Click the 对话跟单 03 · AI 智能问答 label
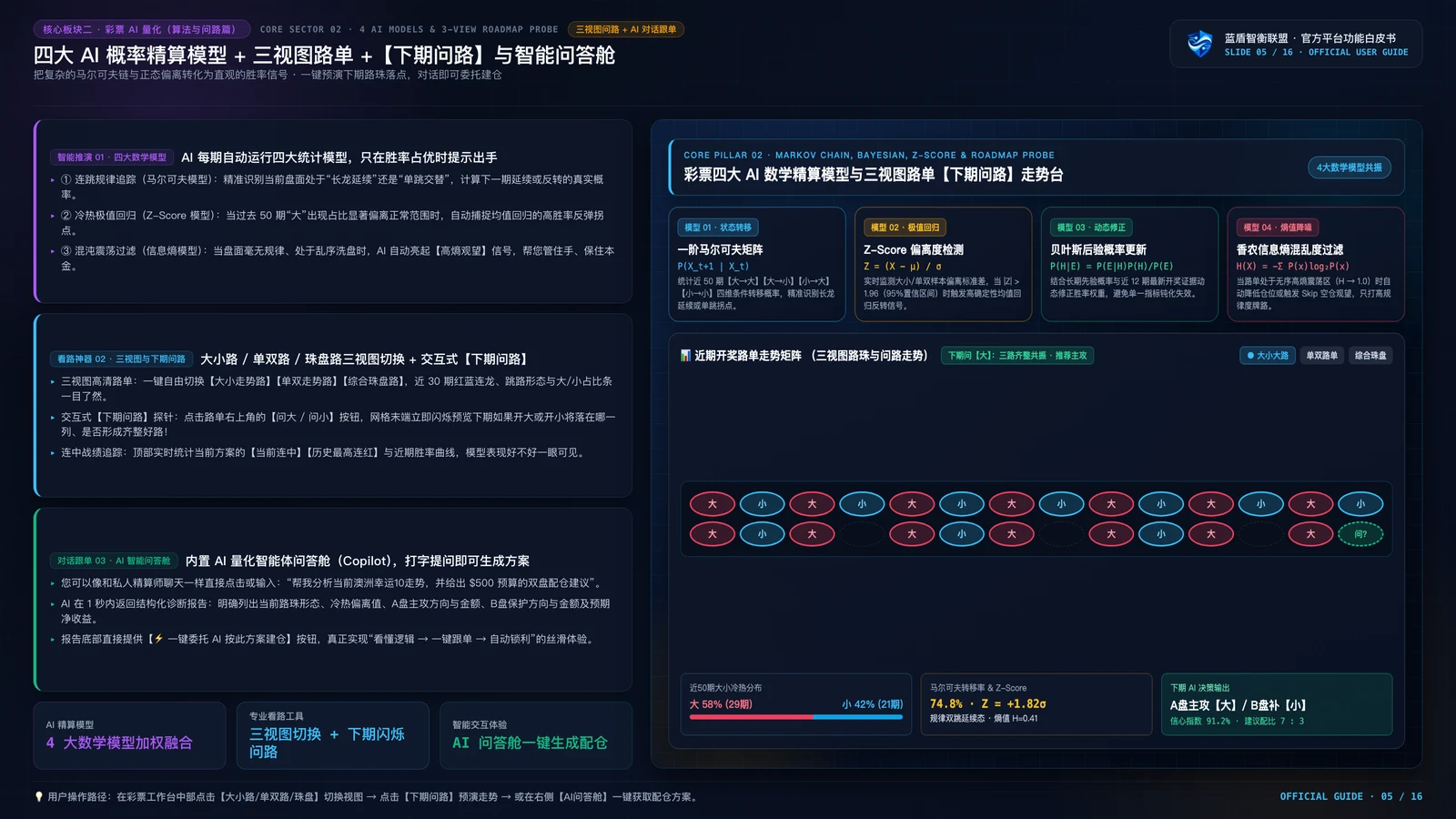The height and width of the screenshot is (819, 1456). click(114, 561)
